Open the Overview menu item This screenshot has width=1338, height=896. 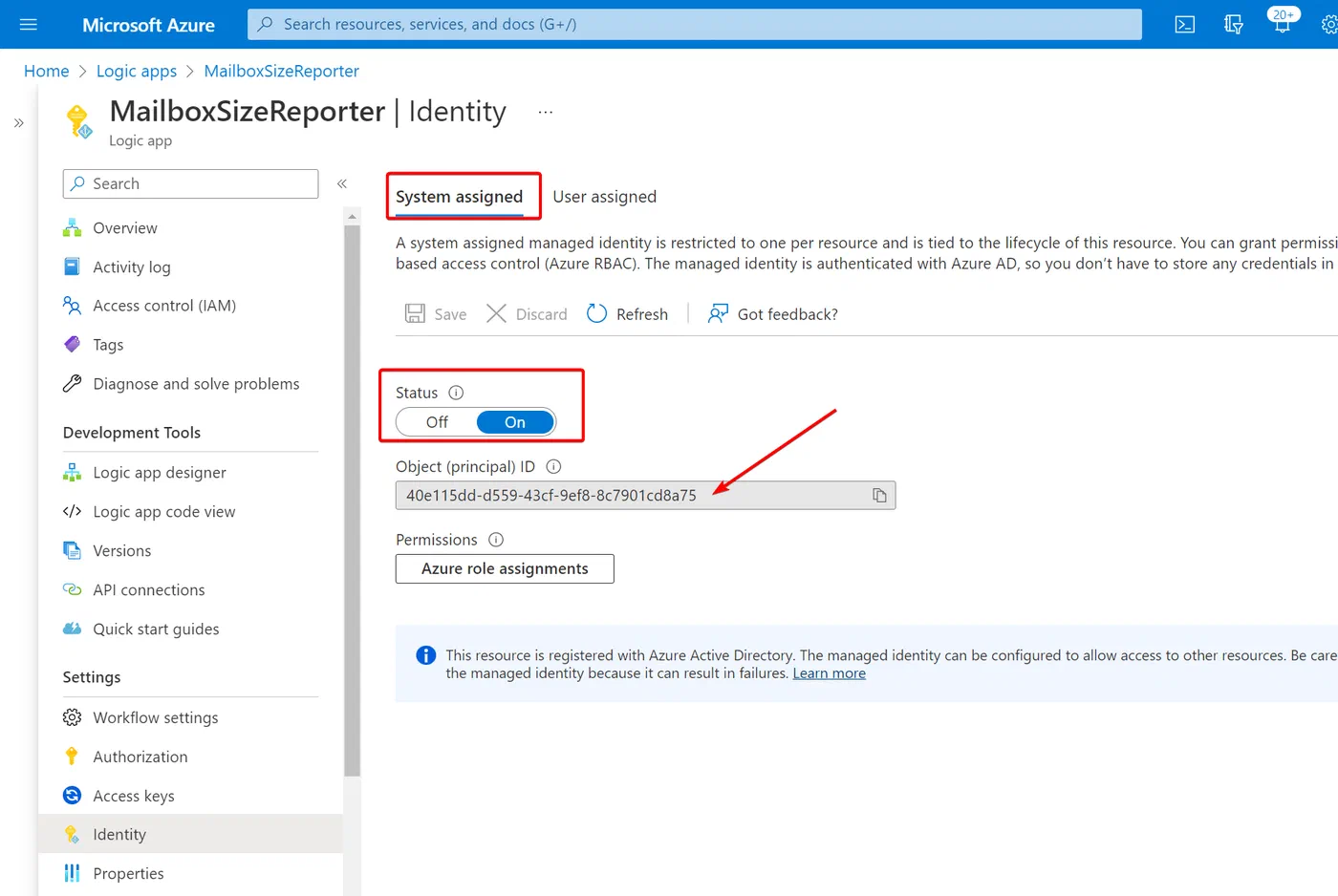pos(190,228)
